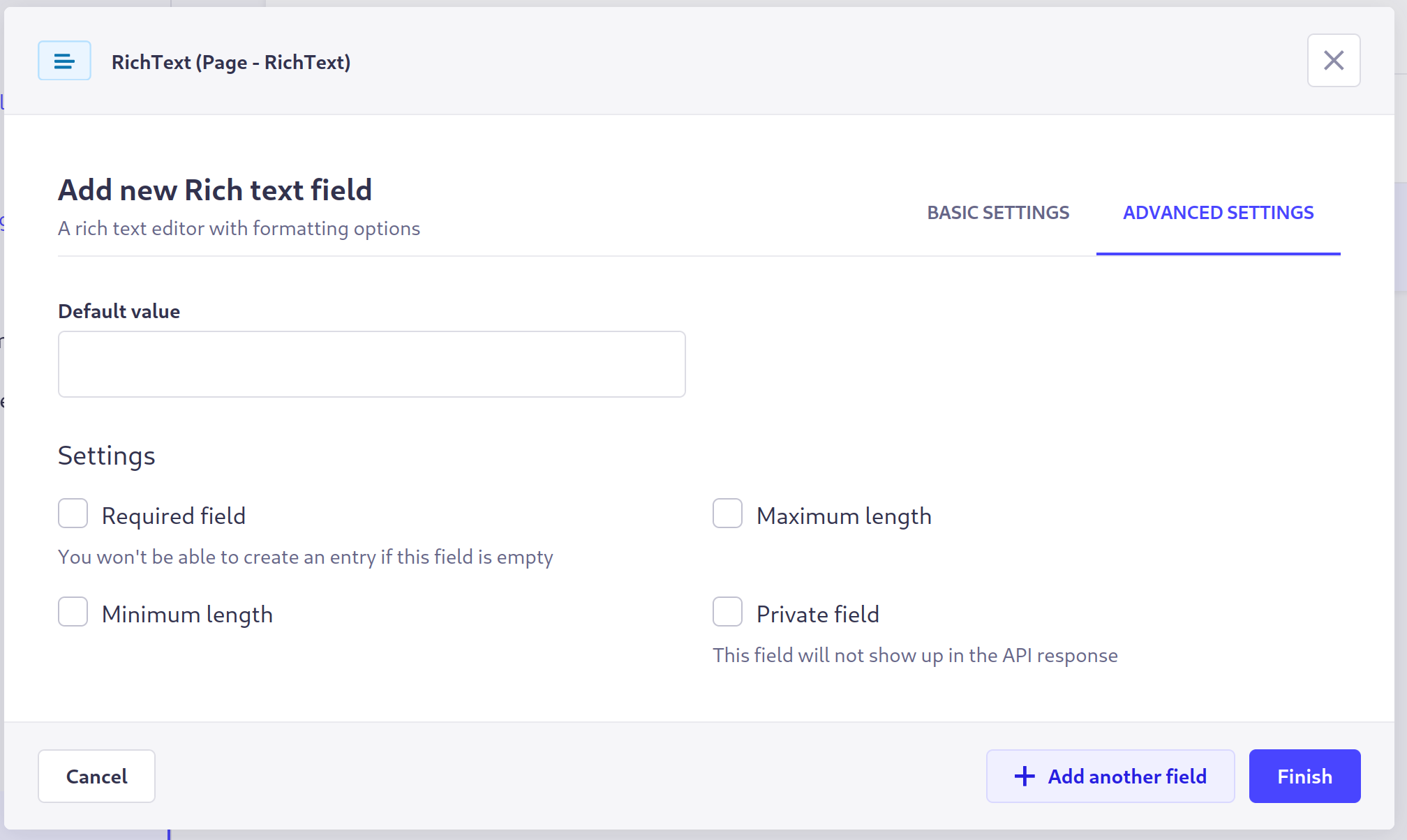Viewport: 1407px width, 840px height.
Task: Select the Advanced Settings tab
Action: [1218, 213]
